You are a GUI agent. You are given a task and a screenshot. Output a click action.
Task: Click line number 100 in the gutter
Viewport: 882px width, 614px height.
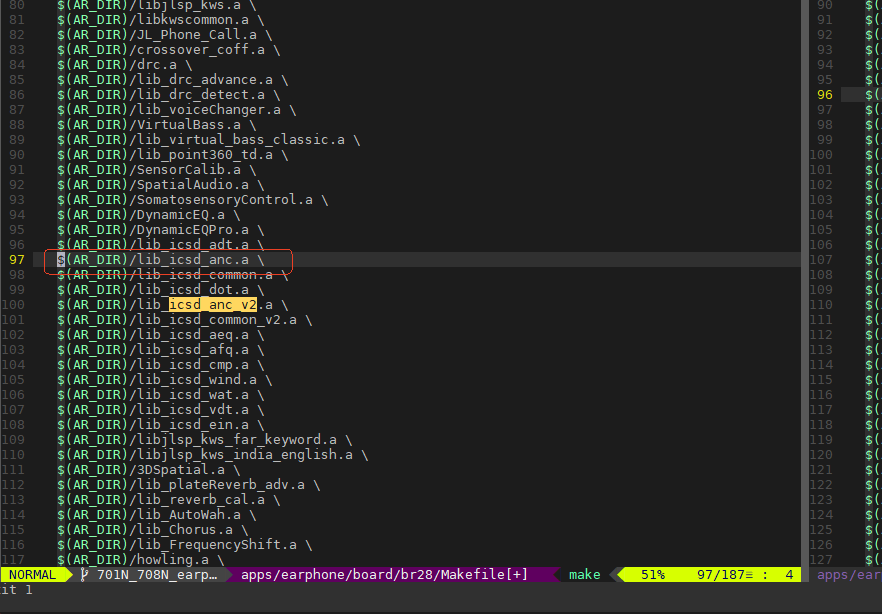click(13, 305)
